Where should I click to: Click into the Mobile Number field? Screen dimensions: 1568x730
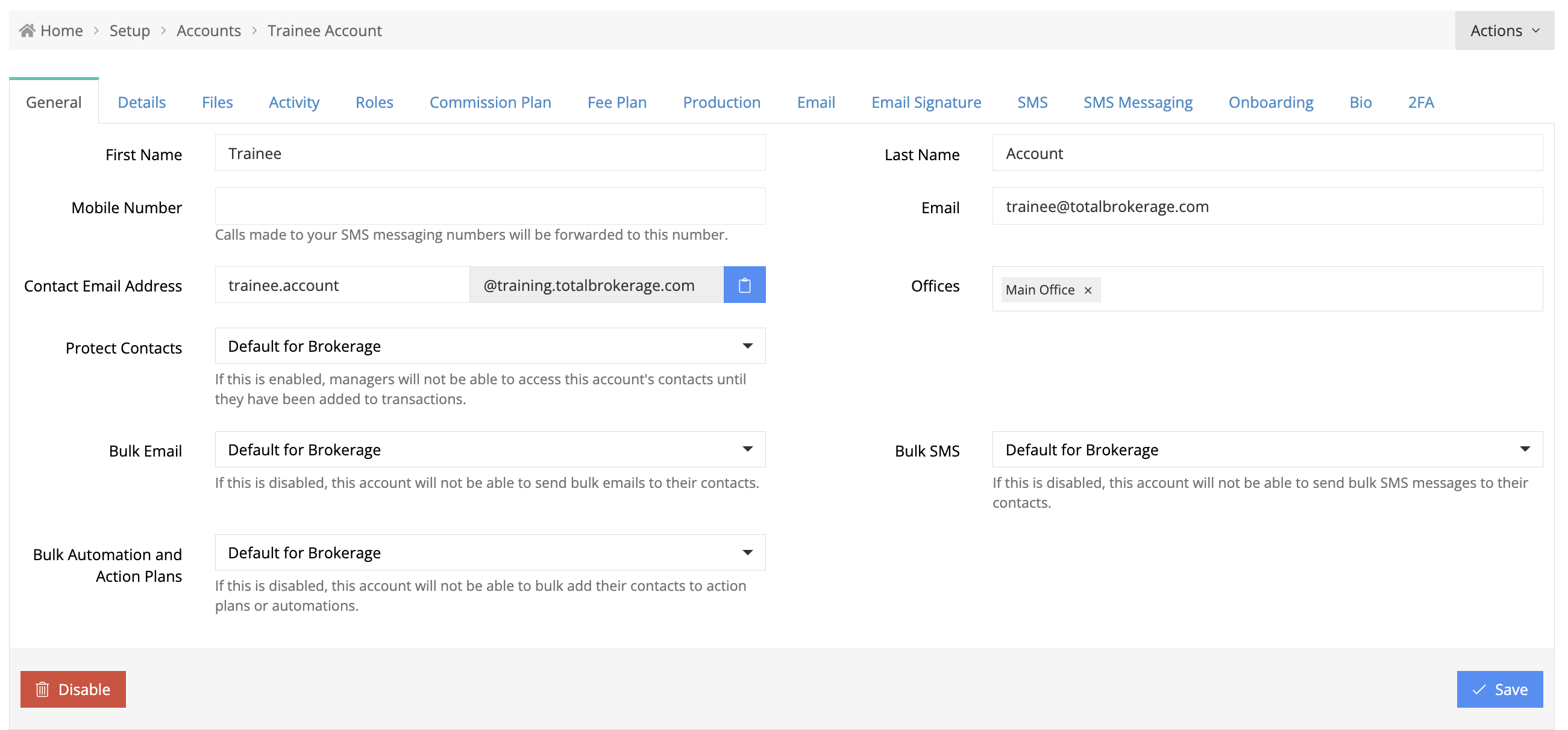click(490, 206)
